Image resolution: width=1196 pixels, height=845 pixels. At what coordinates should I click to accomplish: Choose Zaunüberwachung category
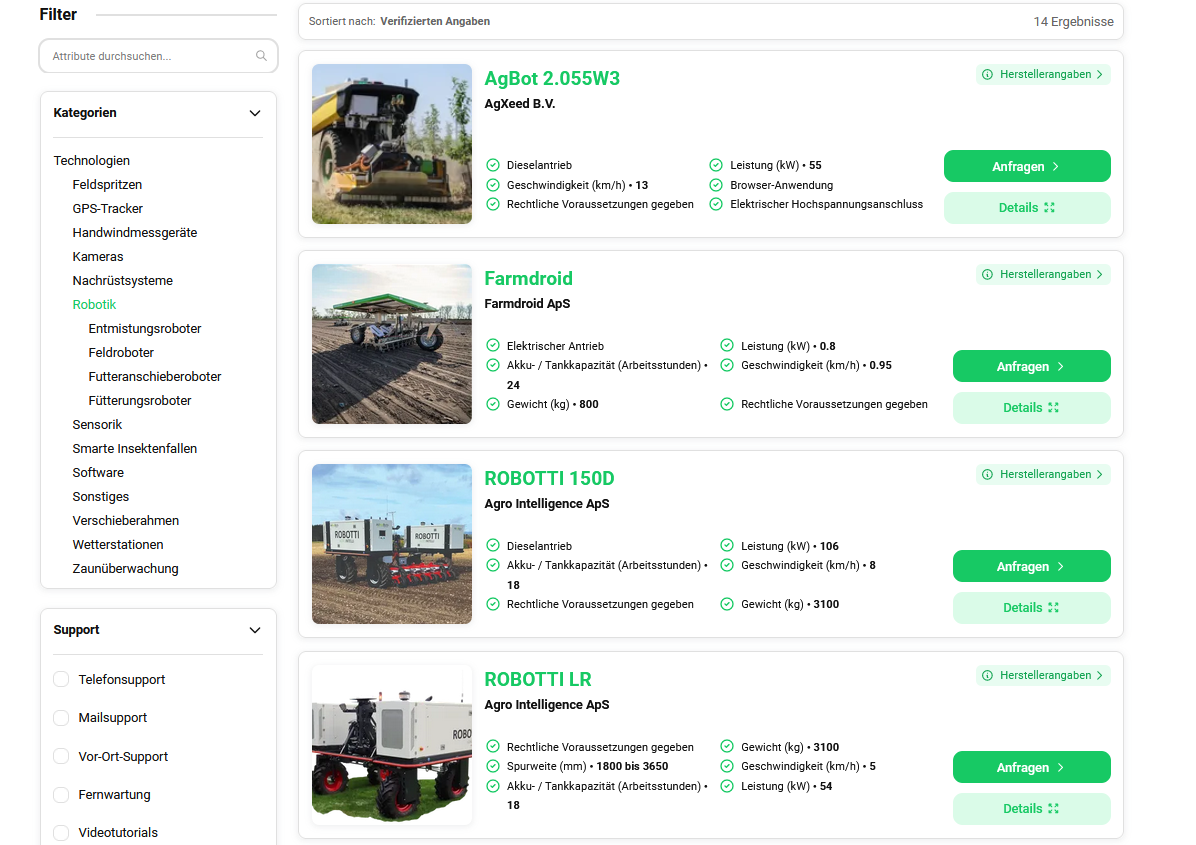click(x=125, y=569)
